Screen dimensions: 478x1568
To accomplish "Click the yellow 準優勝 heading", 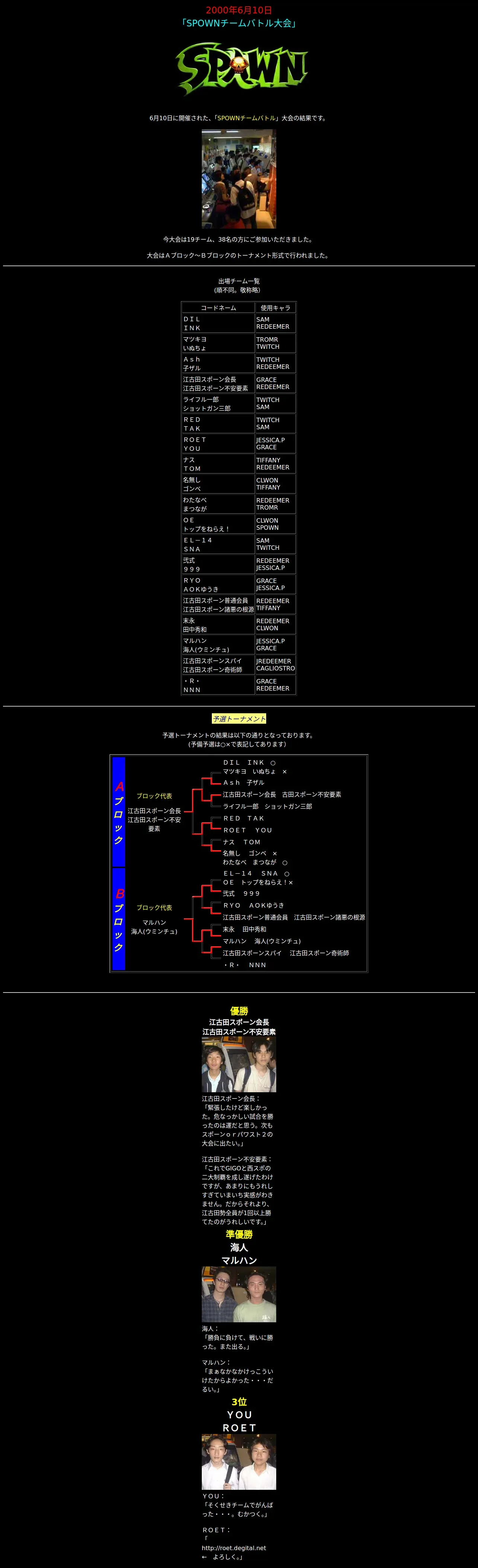I will pos(239,1234).
